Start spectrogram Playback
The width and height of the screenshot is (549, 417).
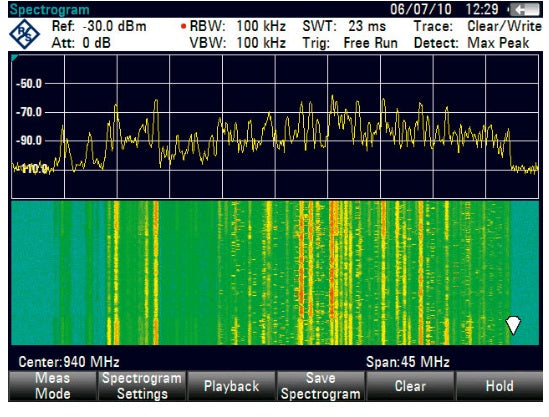(x=231, y=386)
